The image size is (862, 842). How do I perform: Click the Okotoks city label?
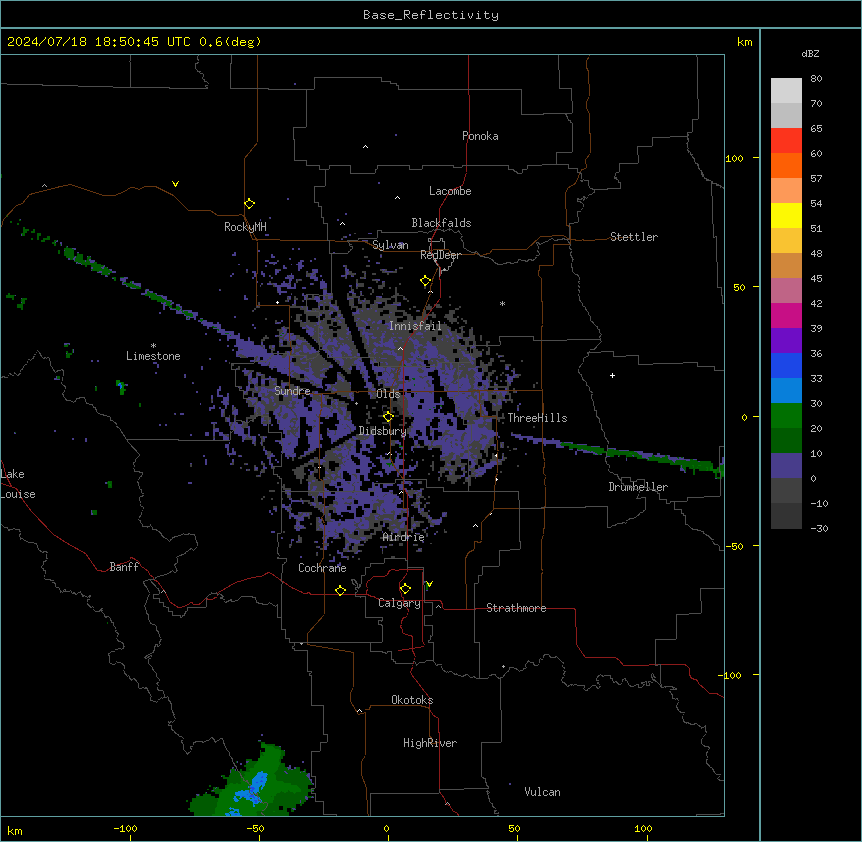[x=412, y=700]
